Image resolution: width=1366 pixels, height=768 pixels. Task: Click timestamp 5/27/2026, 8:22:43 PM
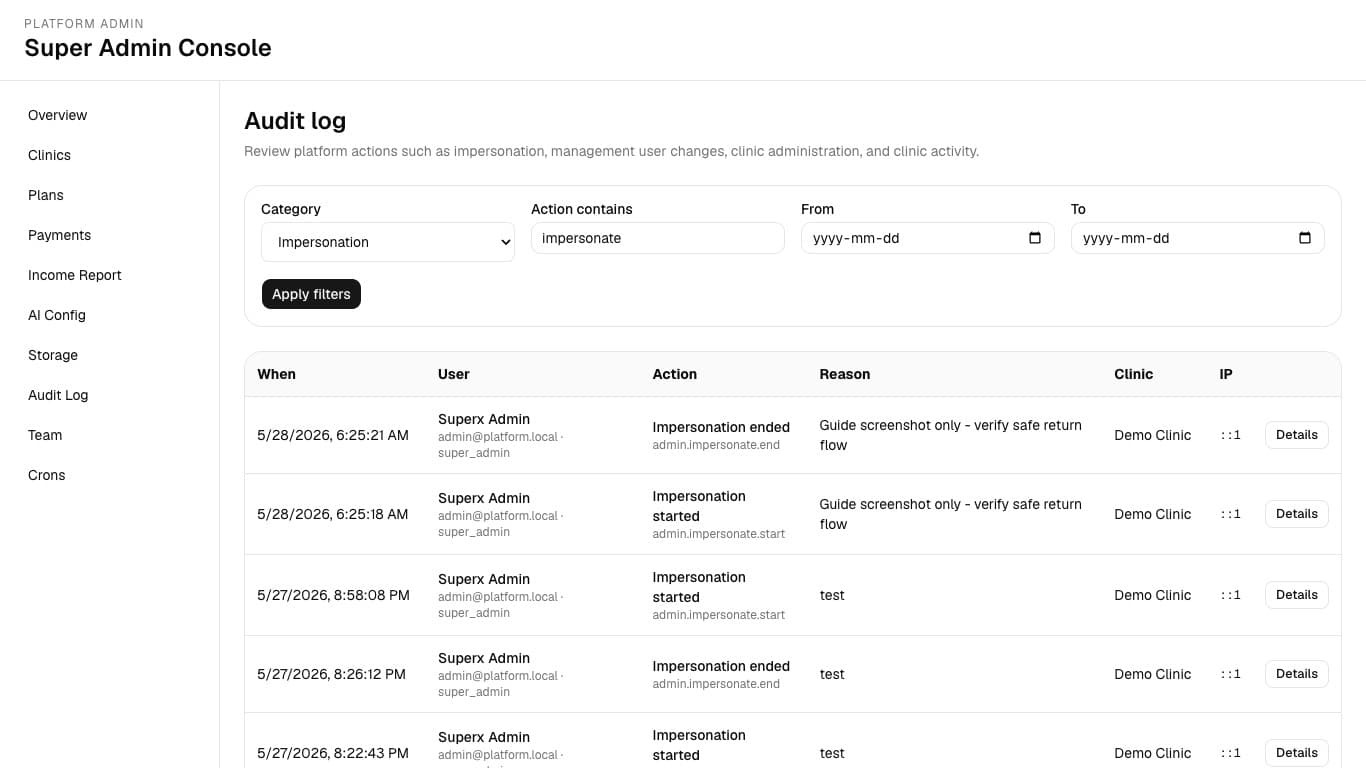pyautogui.click(x=333, y=753)
